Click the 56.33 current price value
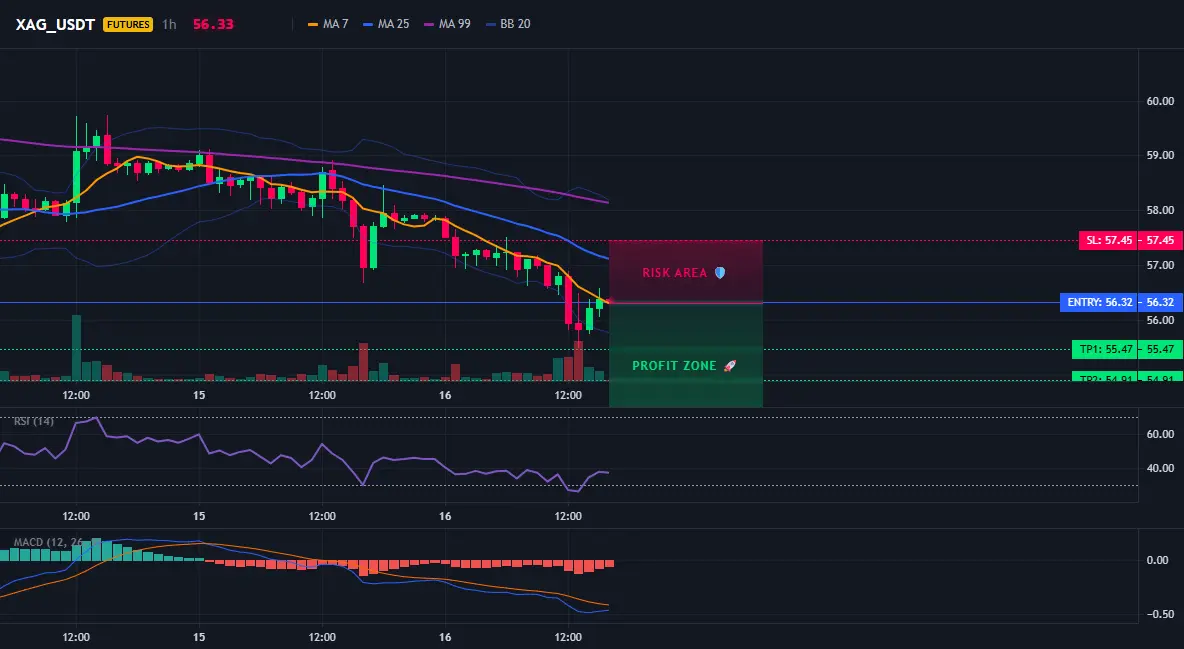The width and height of the screenshot is (1184, 649). click(213, 24)
